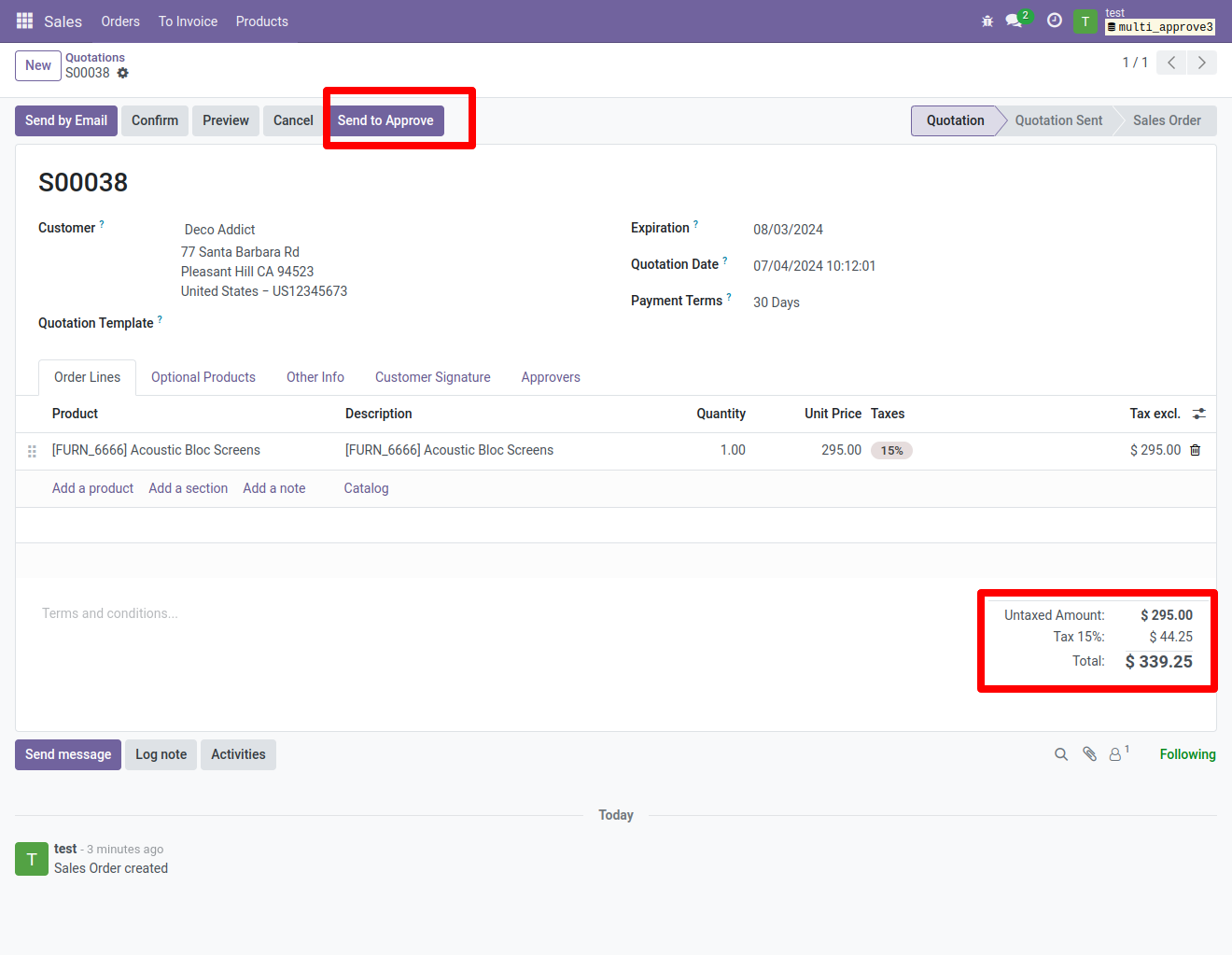
Task: Open help tooltip next to Quotation Template
Action: coord(160,319)
